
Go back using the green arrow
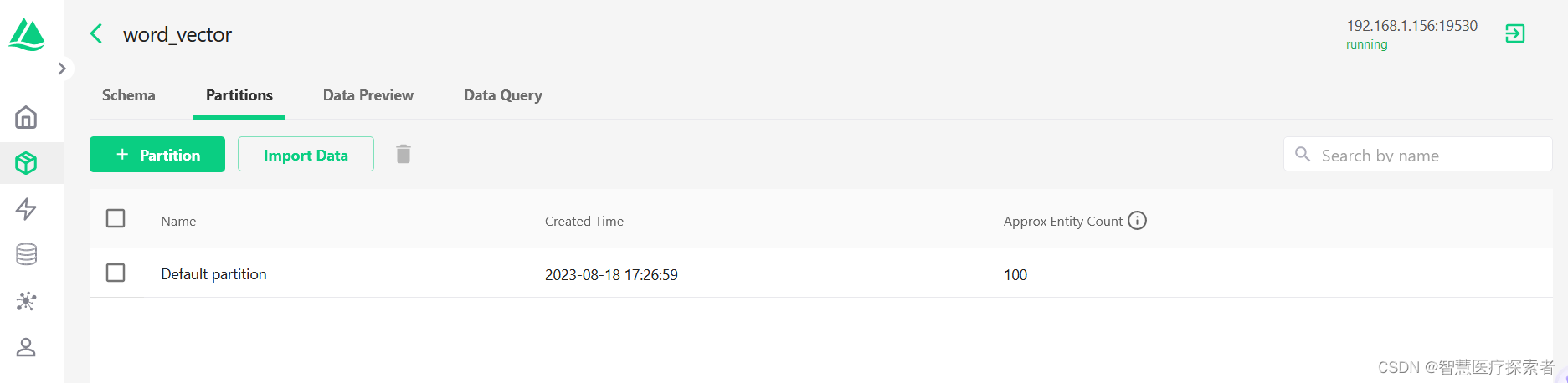pyautogui.click(x=96, y=33)
